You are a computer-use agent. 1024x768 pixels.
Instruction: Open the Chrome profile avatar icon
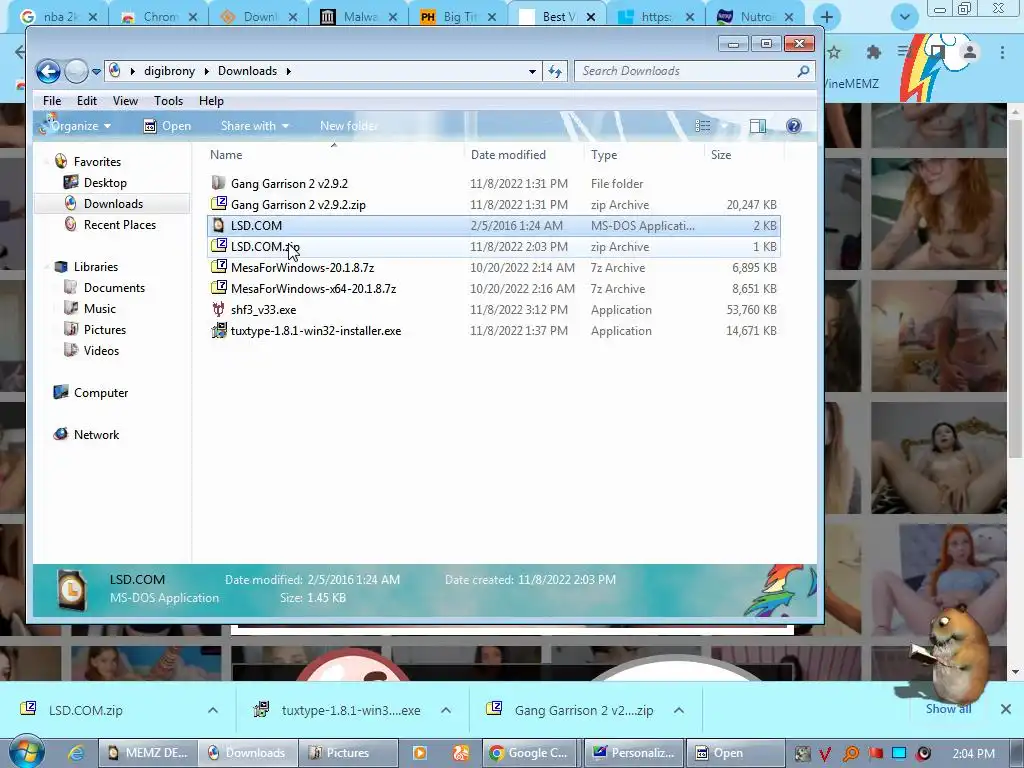pyautogui.click(x=969, y=52)
